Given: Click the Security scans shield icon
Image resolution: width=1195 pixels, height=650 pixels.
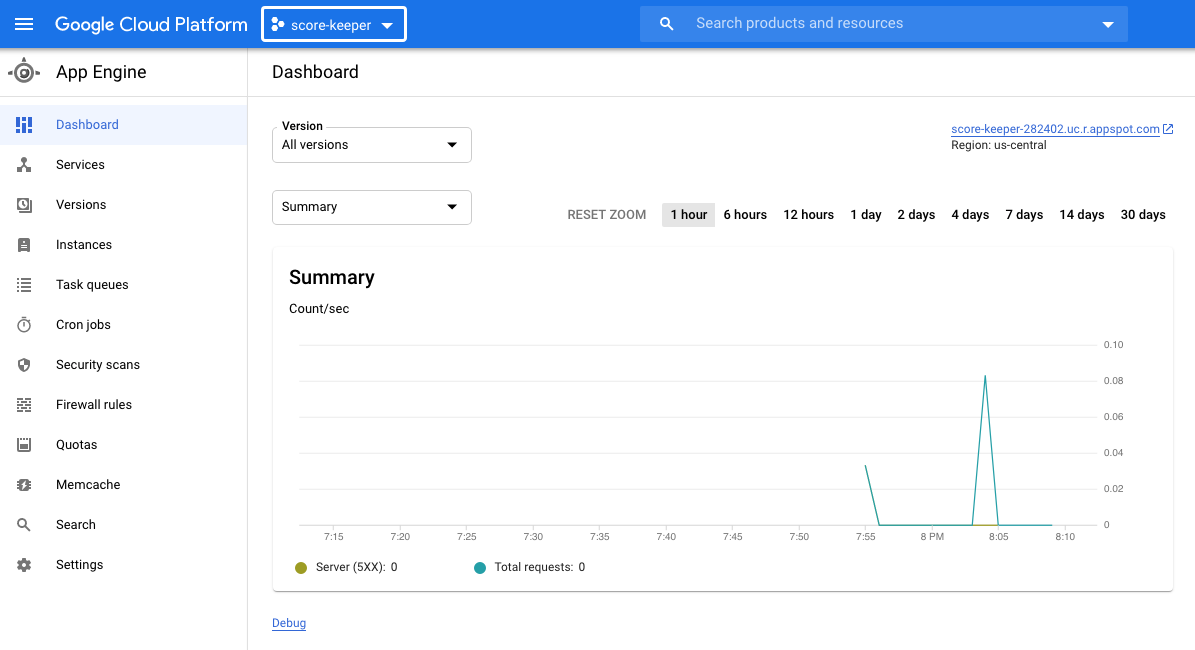Looking at the screenshot, I should point(24,365).
